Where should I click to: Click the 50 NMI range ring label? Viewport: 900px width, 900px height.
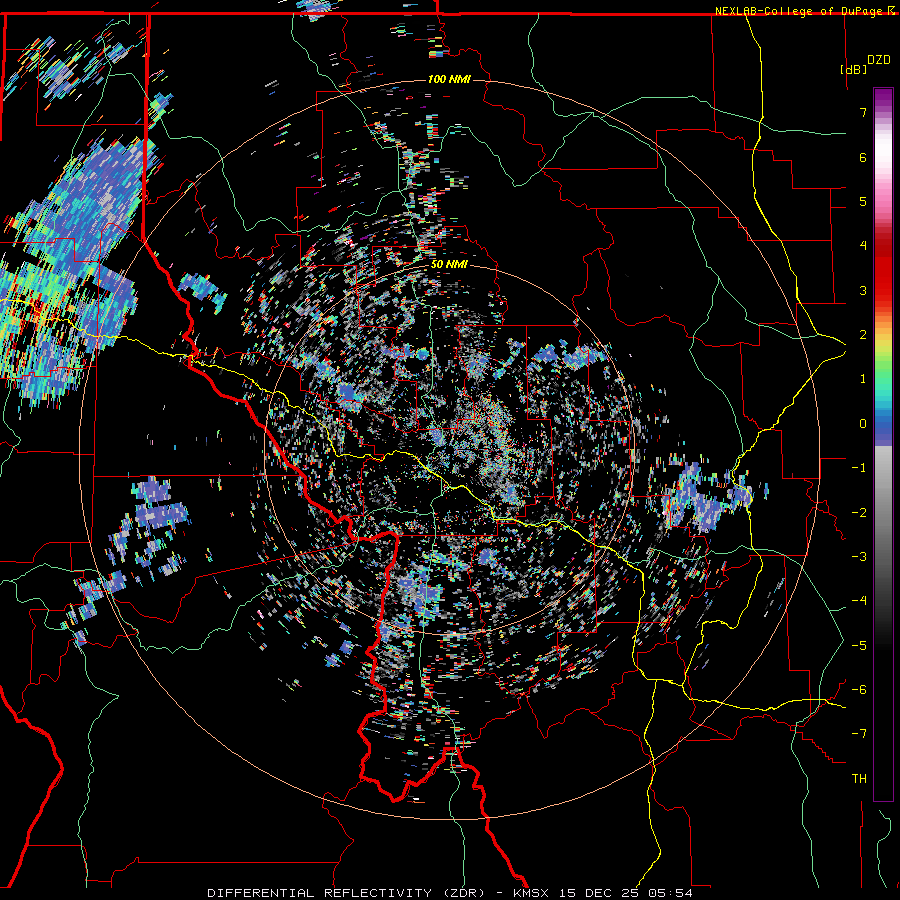449,265
